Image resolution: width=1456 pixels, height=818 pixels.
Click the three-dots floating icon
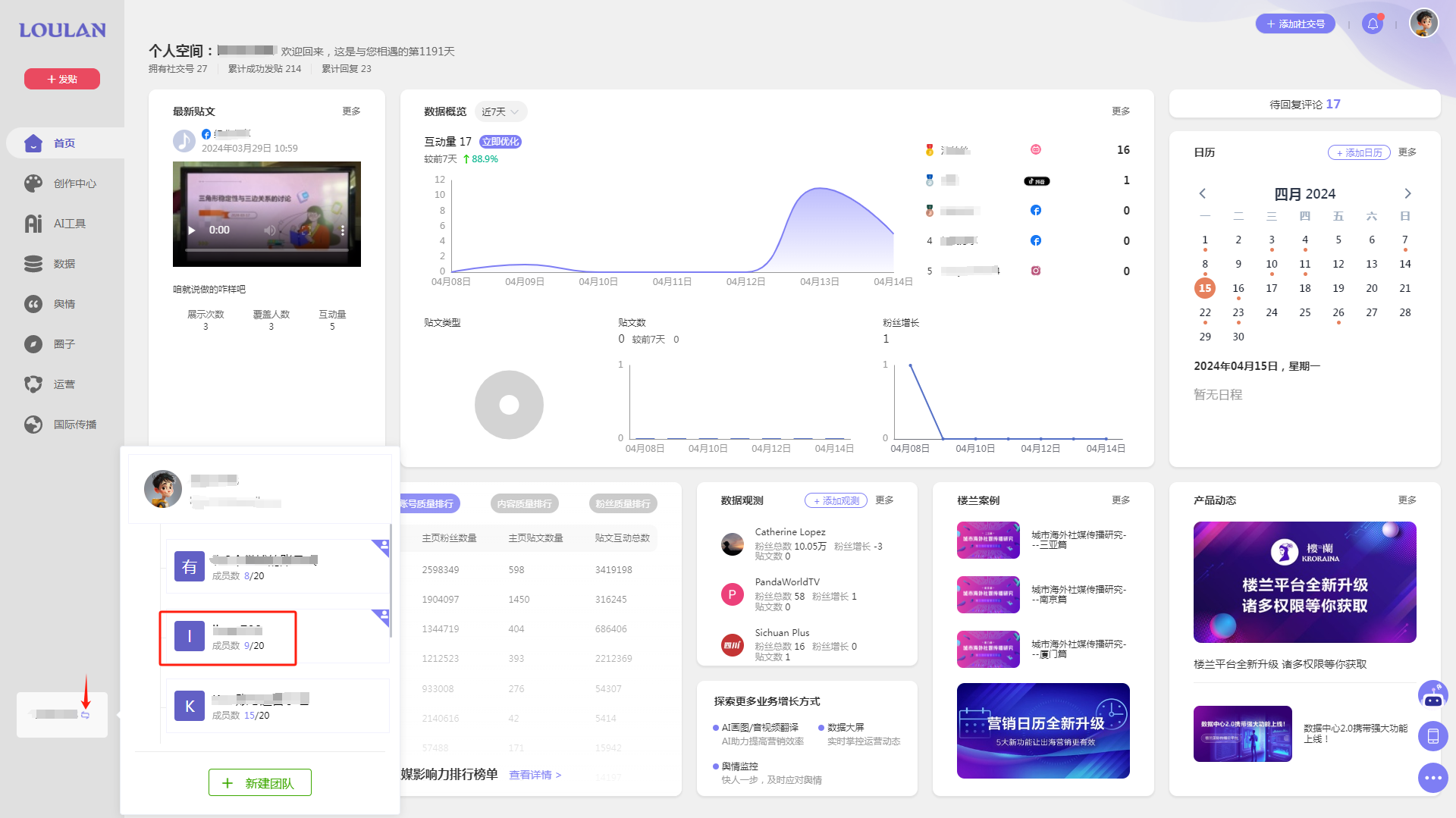pyautogui.click(x=1432, y=778)
